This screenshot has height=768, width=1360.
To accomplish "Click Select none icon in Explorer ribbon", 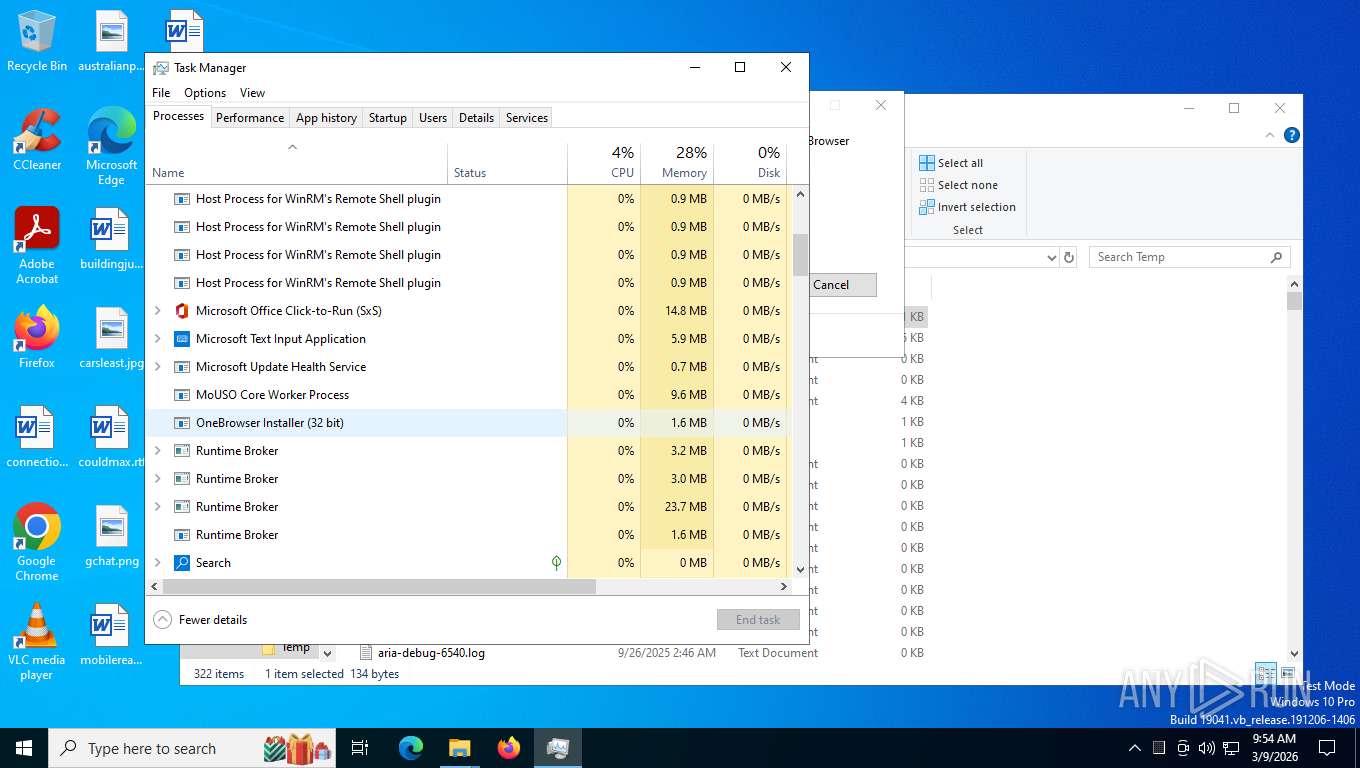I will coord(927,185).
